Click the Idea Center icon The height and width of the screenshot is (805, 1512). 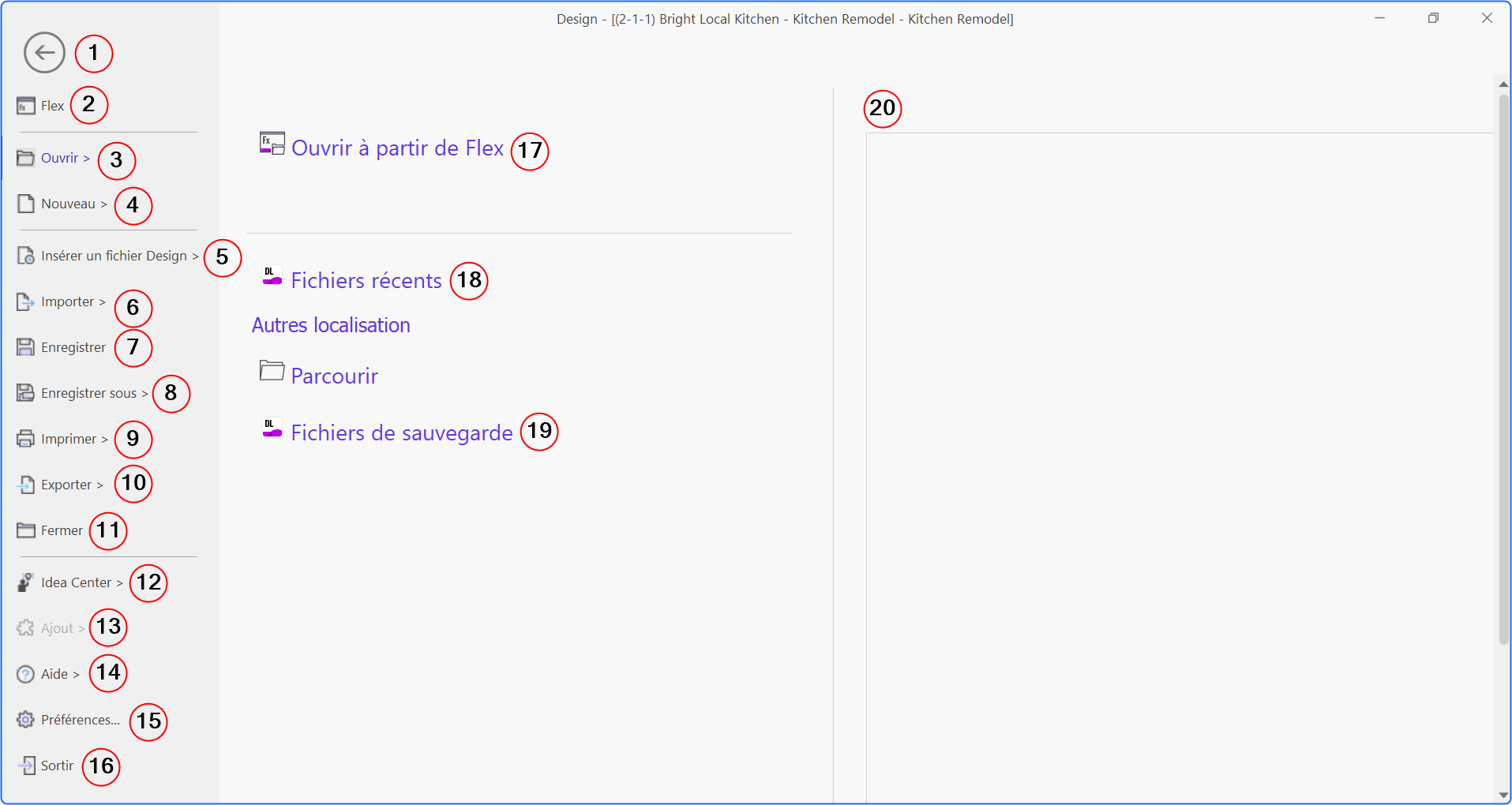pos(26,582)
